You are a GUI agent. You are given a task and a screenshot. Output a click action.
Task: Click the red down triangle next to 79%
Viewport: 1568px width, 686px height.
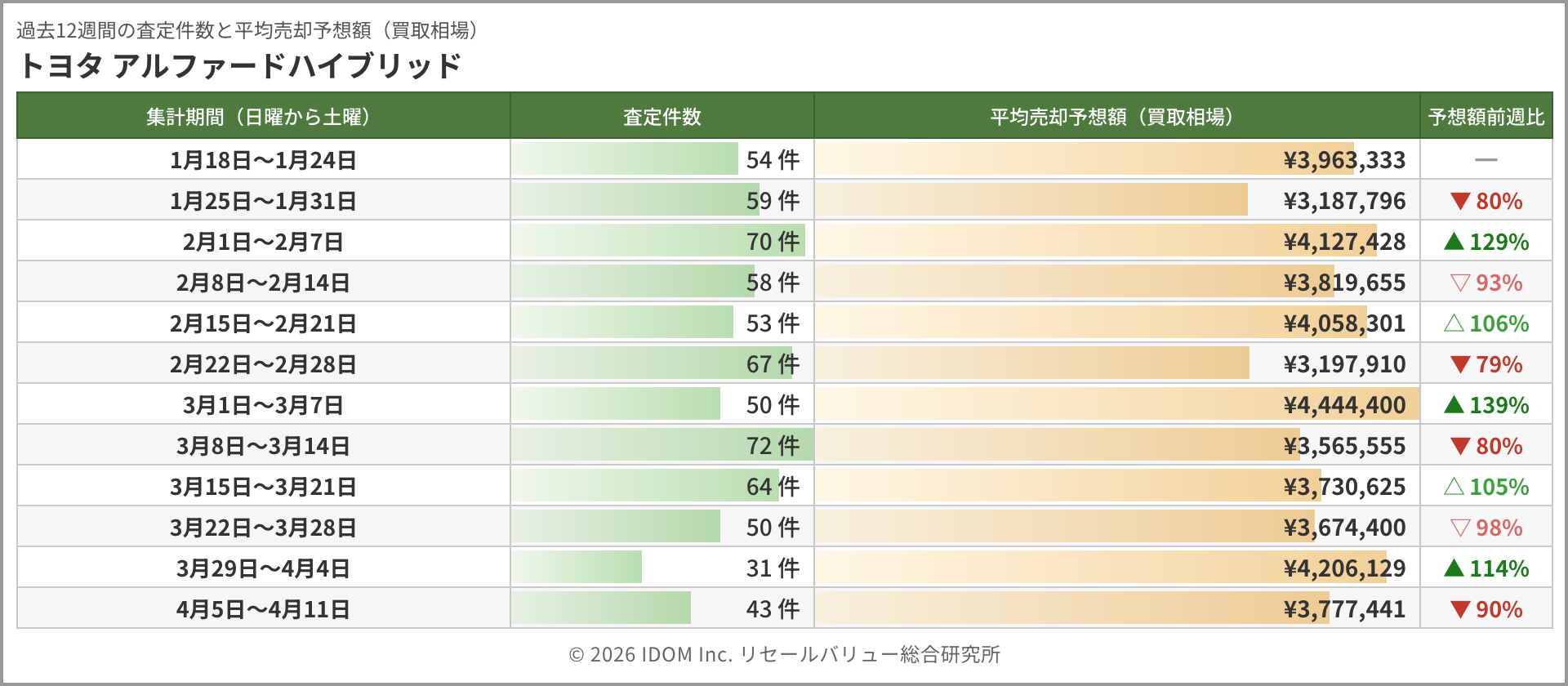click(x=1460, y=364)
